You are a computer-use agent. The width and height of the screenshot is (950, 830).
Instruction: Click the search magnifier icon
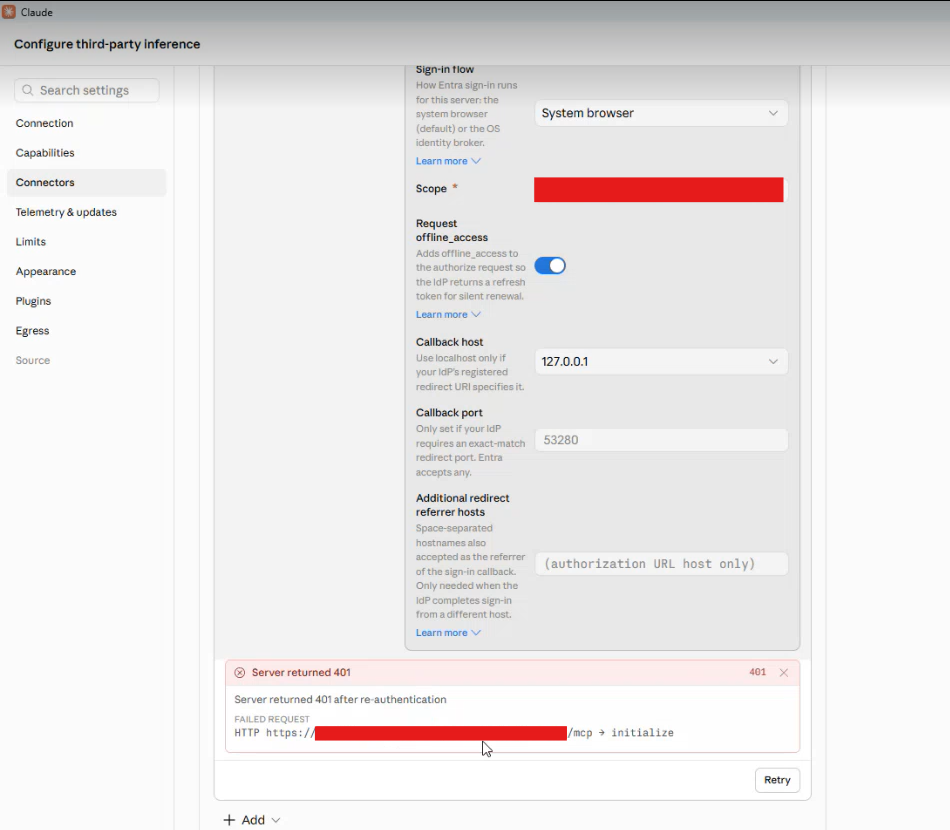[27, 90]
